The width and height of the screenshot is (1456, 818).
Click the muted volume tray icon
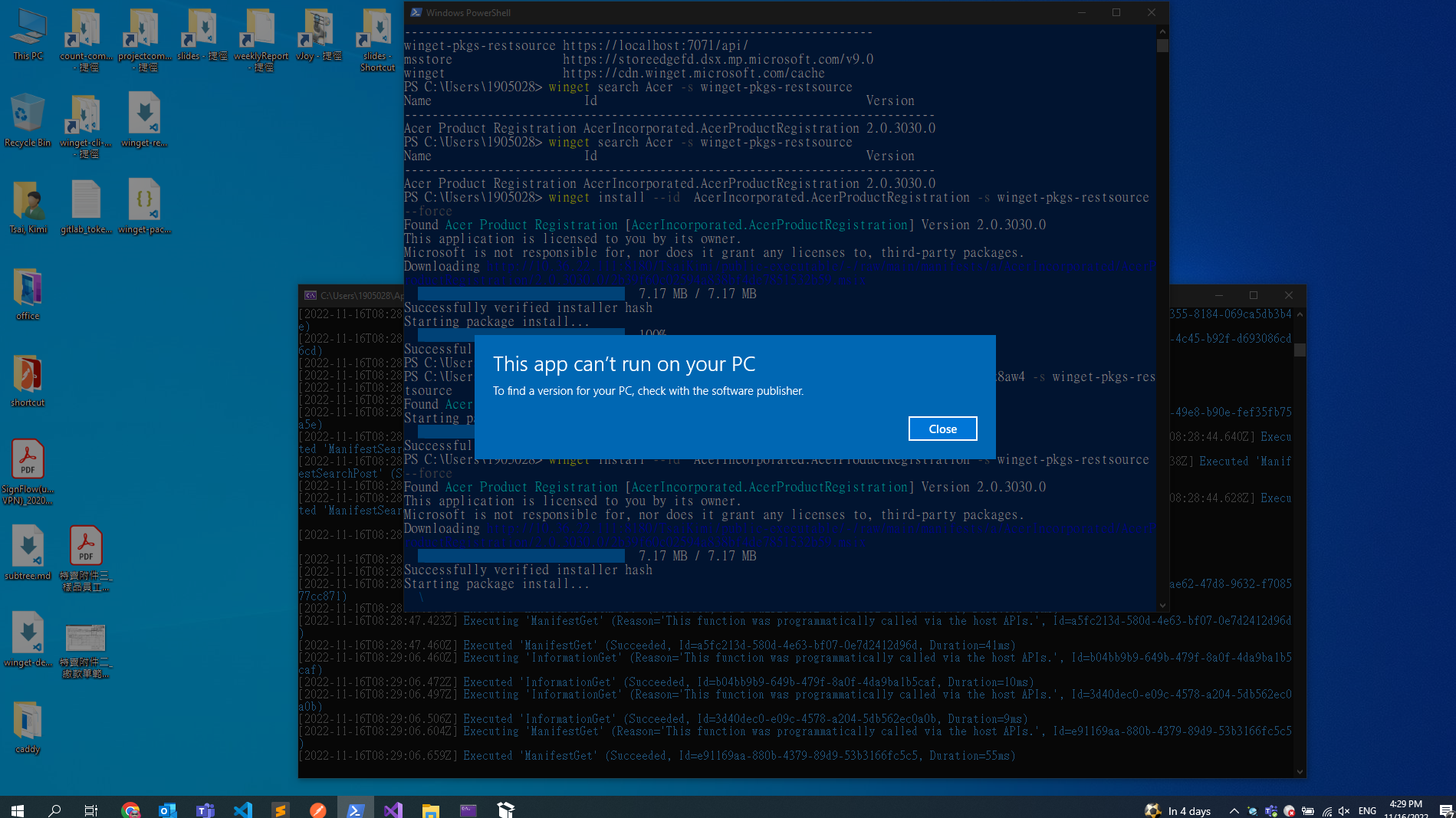coord(1344,810)
